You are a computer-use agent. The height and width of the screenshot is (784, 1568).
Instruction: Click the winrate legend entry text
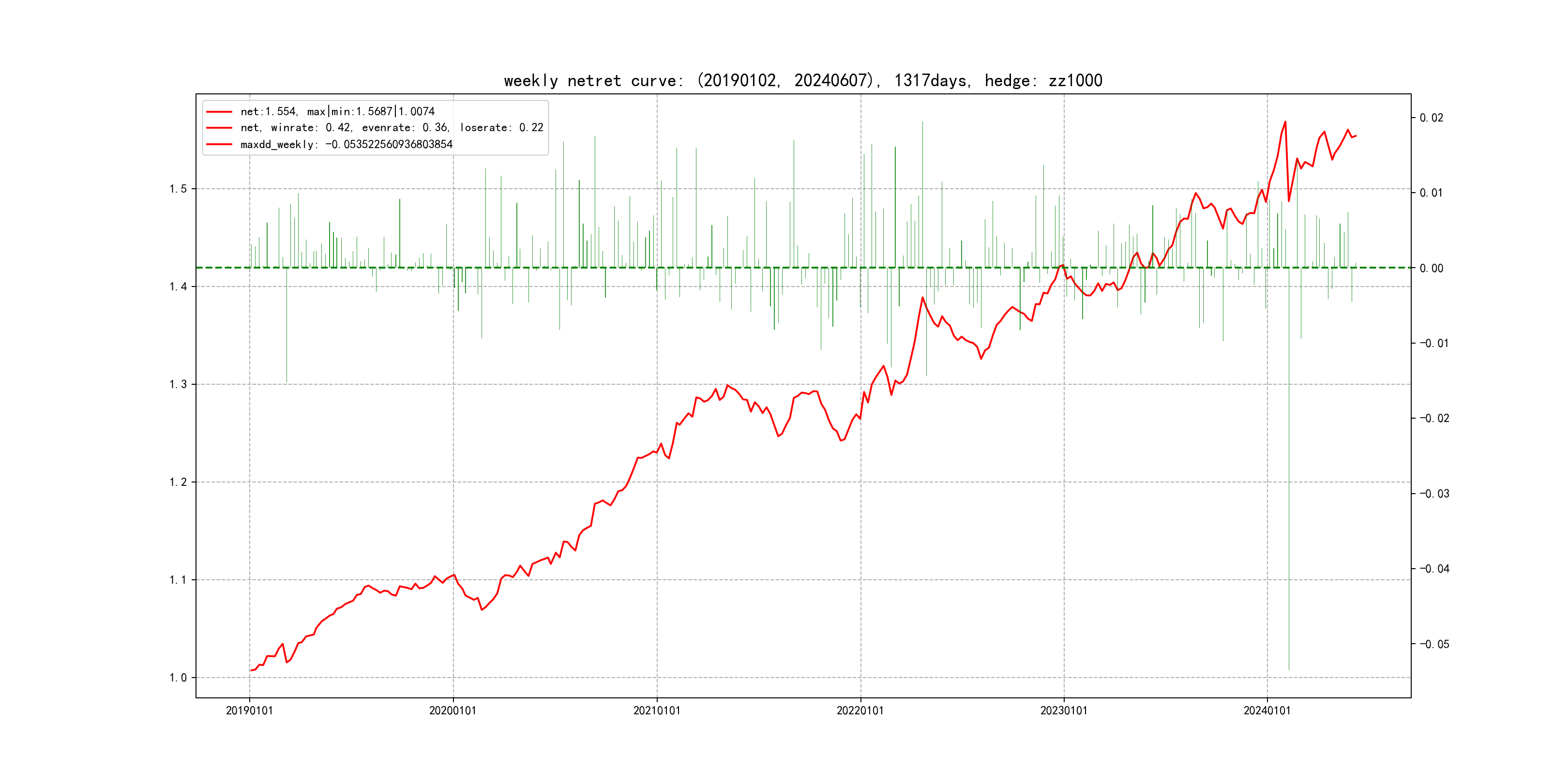point(392,128)
